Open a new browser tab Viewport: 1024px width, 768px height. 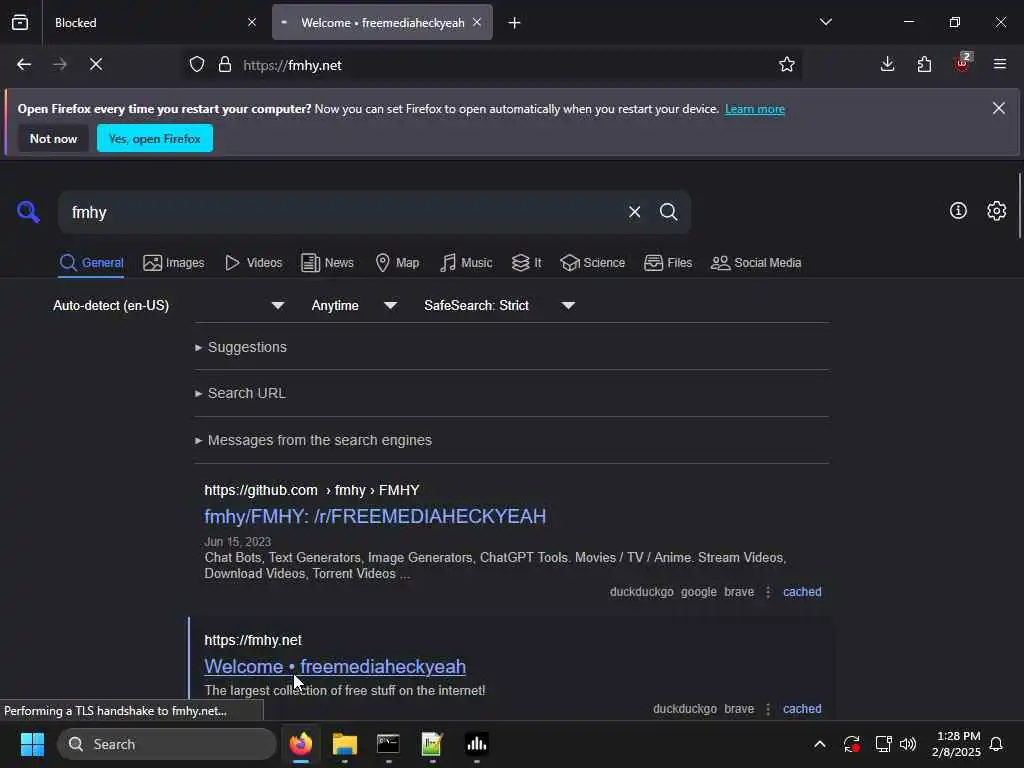(514, 23)
